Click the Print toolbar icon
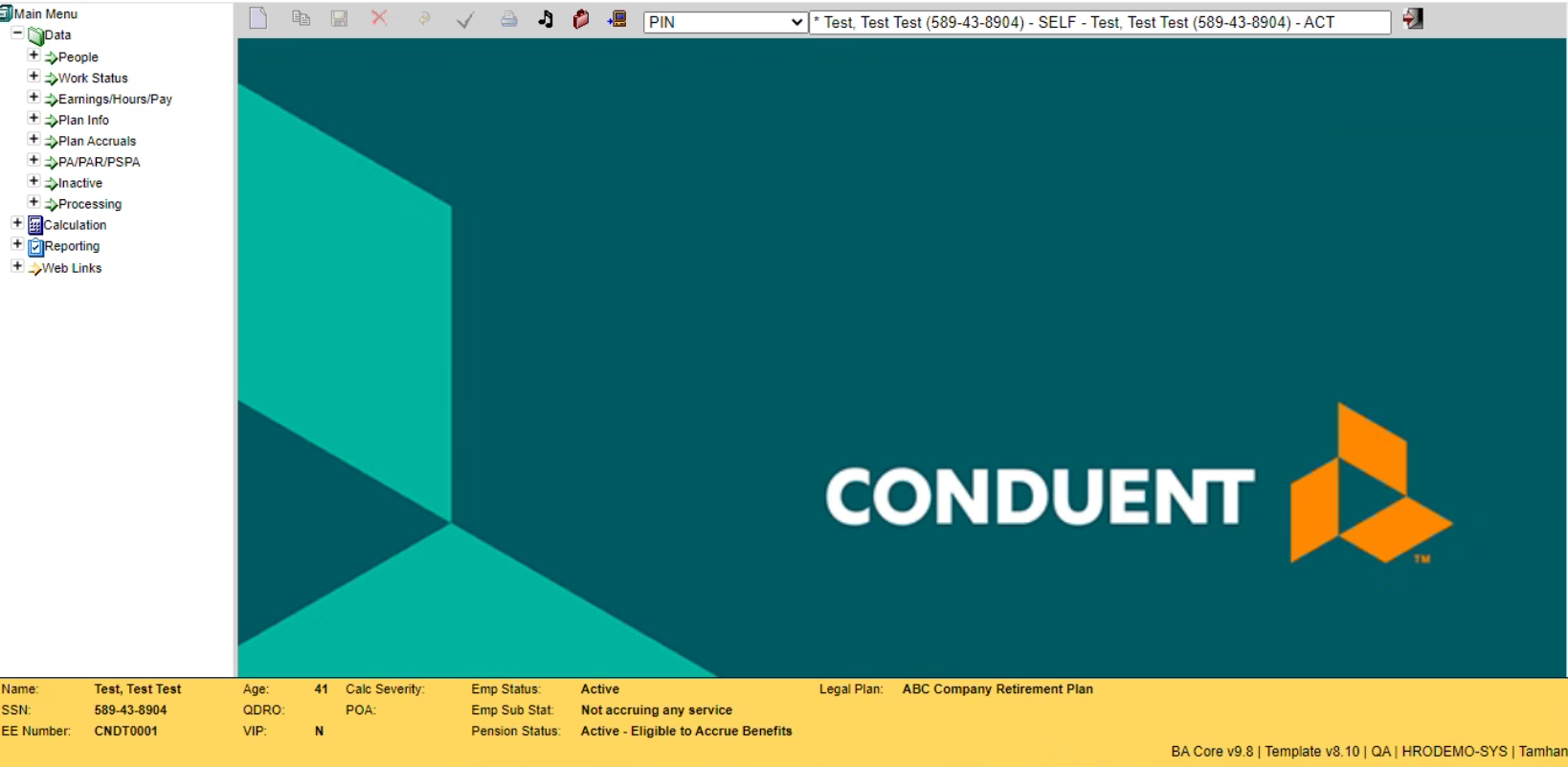1568x767 pixels. pos(509,18)
